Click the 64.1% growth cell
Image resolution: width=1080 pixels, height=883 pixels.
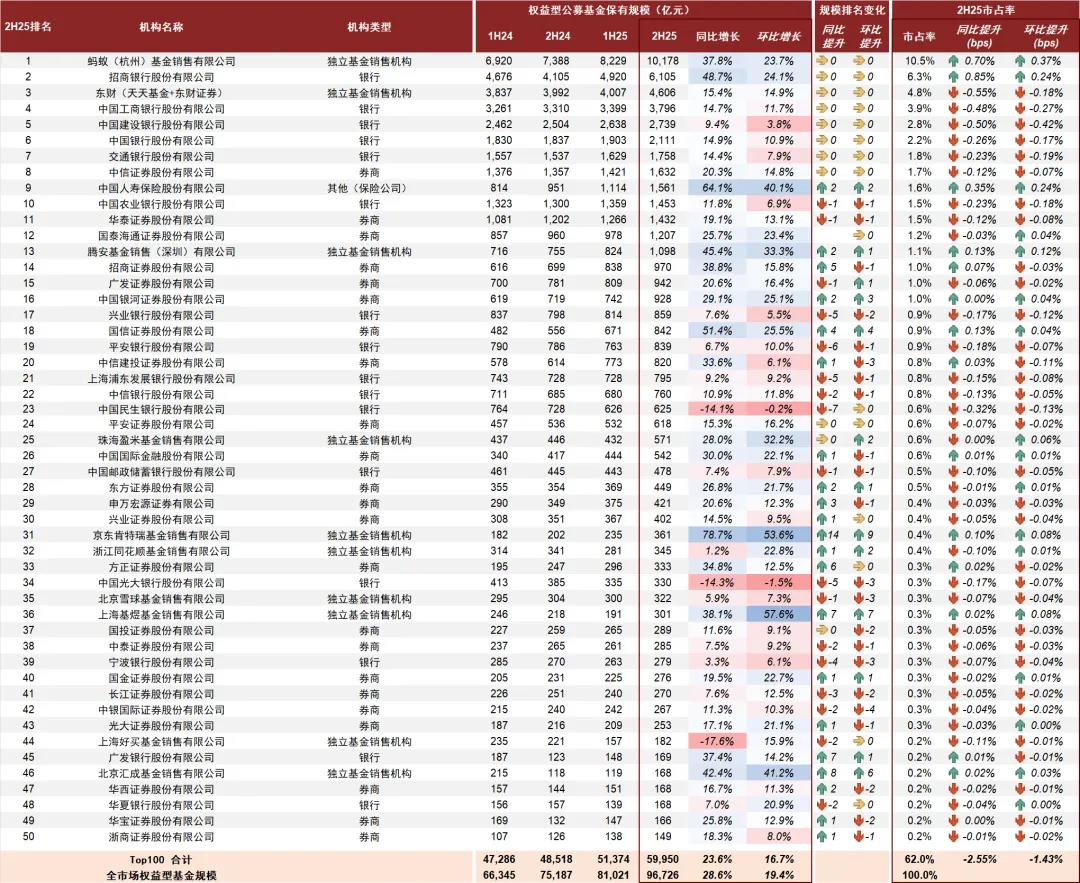[x=717, y=187]
